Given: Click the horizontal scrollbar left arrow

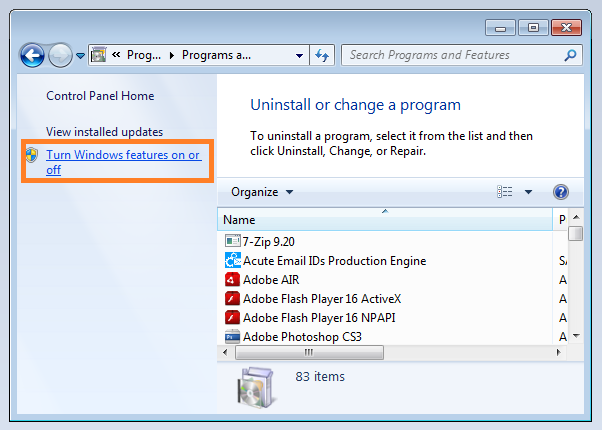Looking at the screenshot, I should [225, 352].
